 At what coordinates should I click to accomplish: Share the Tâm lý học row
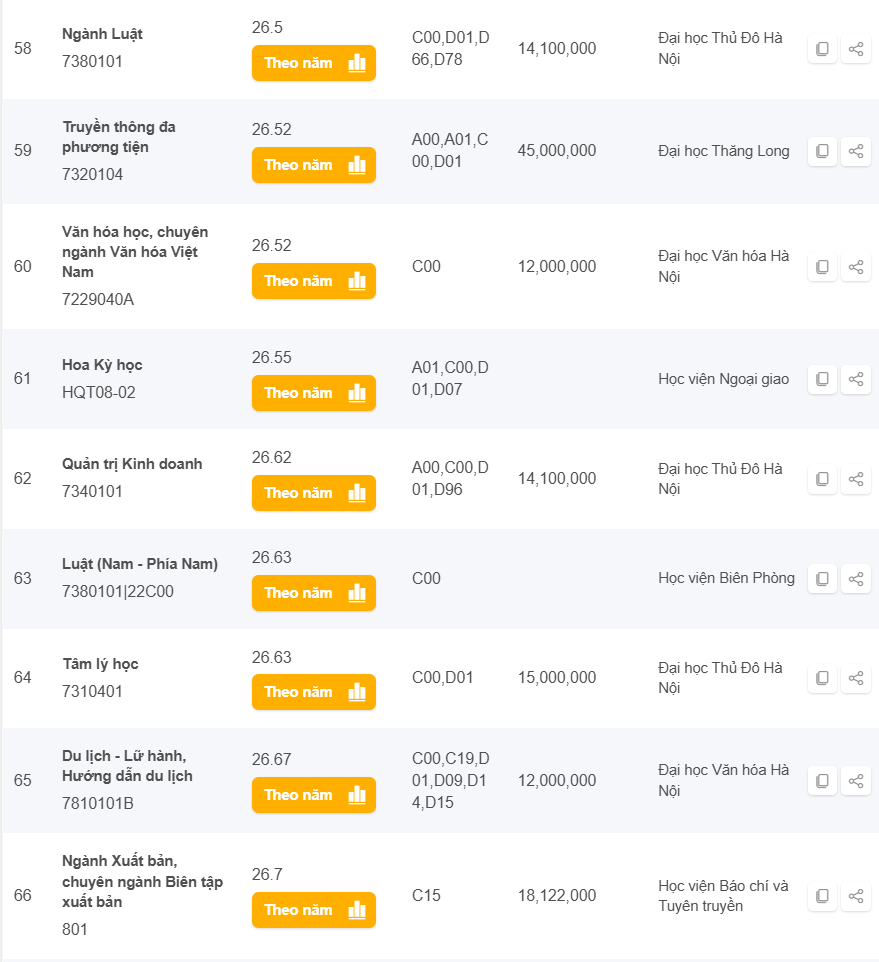pos(856,678)
